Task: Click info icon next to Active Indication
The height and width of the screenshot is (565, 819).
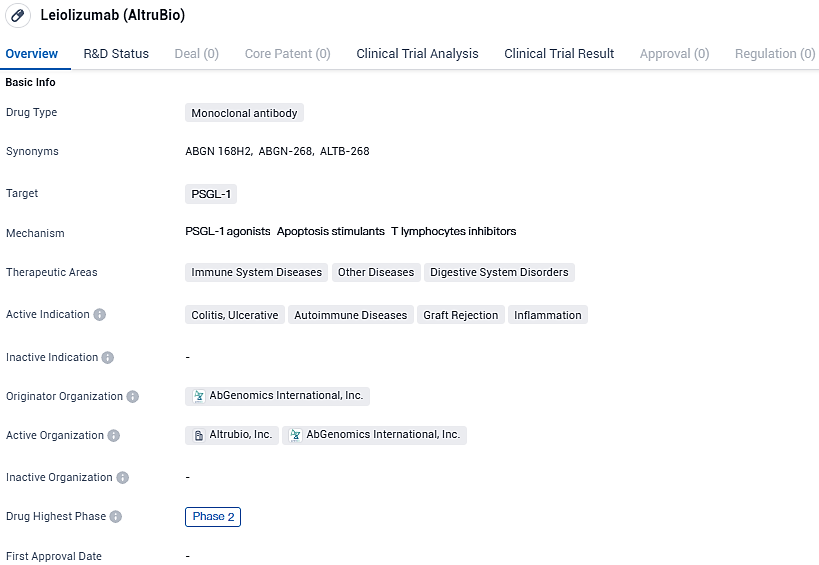Action: (x=100, y=315)
